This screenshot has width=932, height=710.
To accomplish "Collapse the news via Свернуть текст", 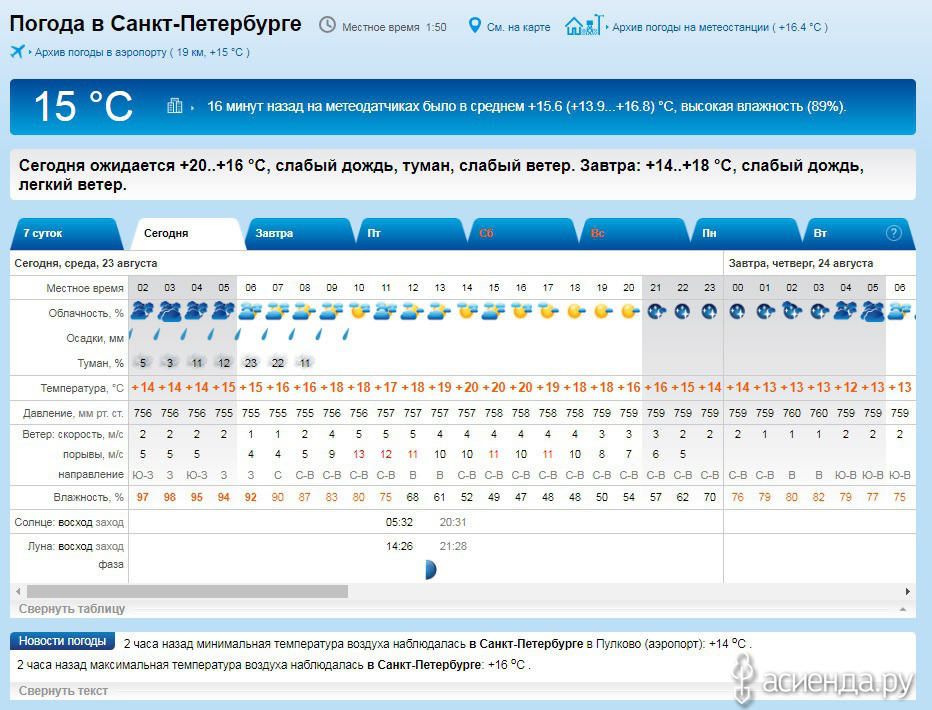I will tap(63, 691).
